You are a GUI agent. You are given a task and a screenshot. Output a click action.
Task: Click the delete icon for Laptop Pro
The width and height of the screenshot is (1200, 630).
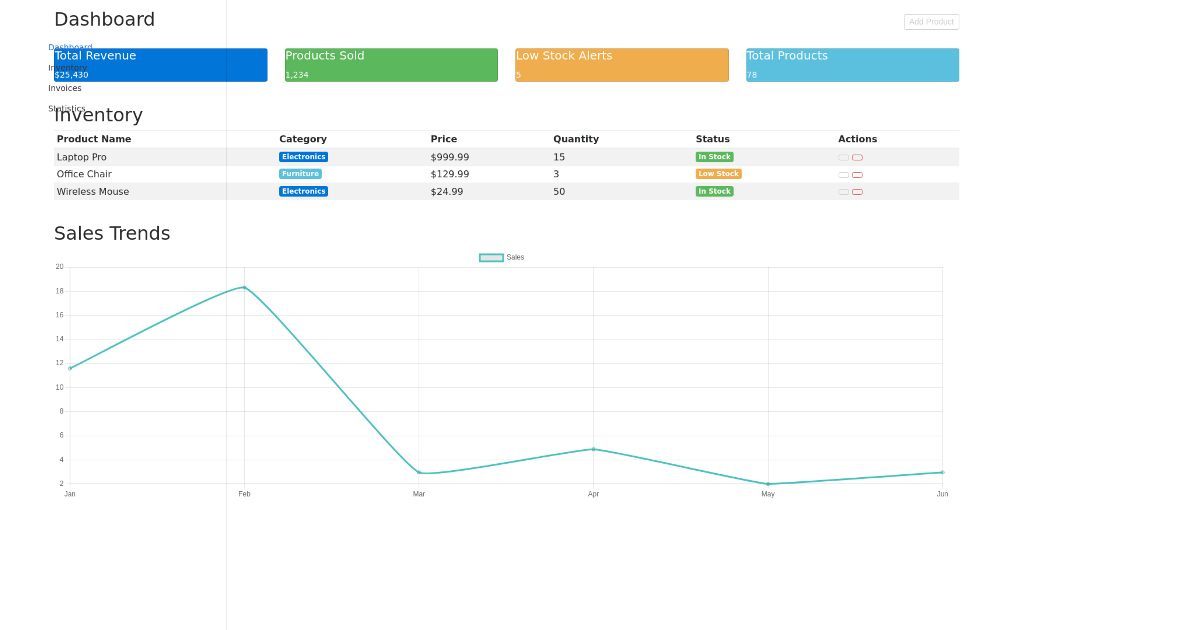(857, 157)
